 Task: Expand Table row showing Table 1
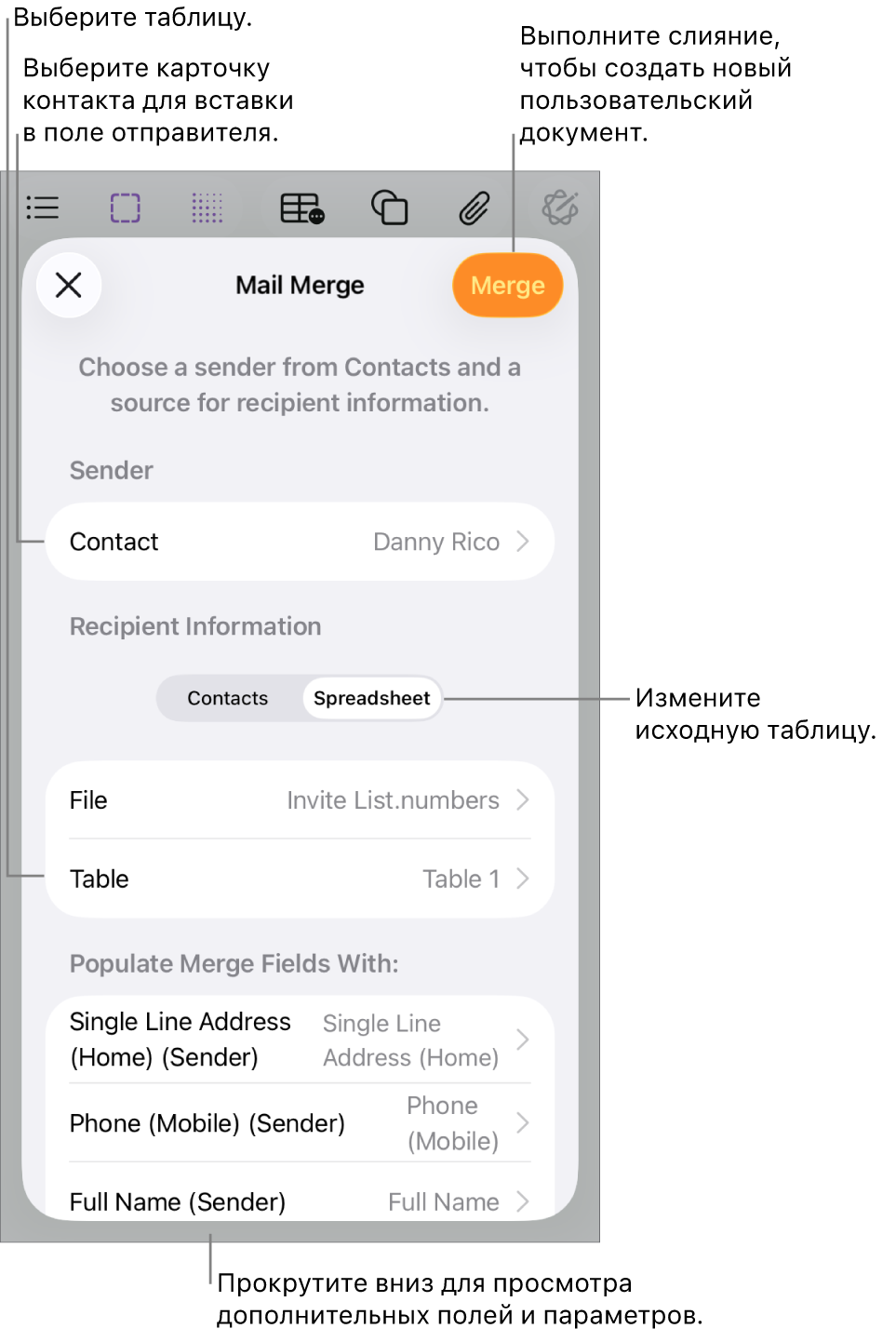[300, 879]
